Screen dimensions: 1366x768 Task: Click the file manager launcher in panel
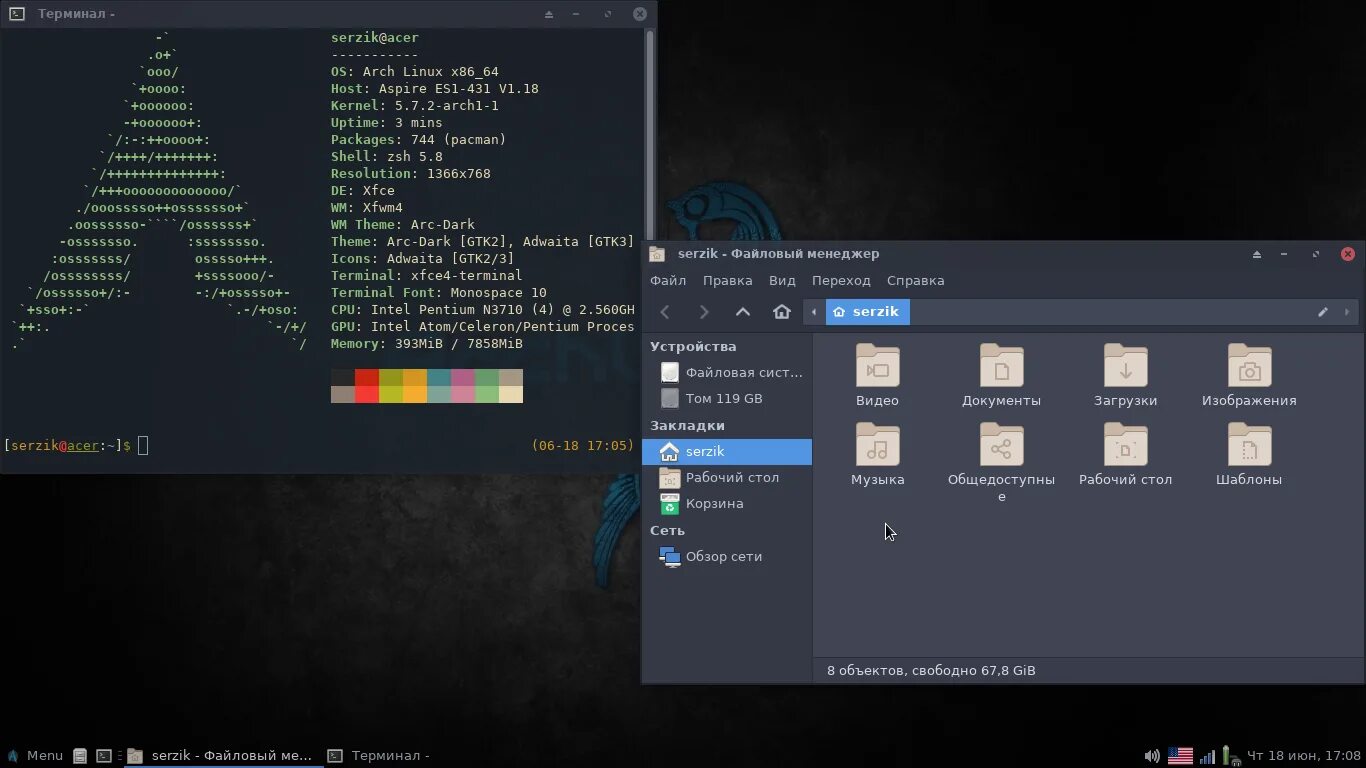tap(80, 756)
